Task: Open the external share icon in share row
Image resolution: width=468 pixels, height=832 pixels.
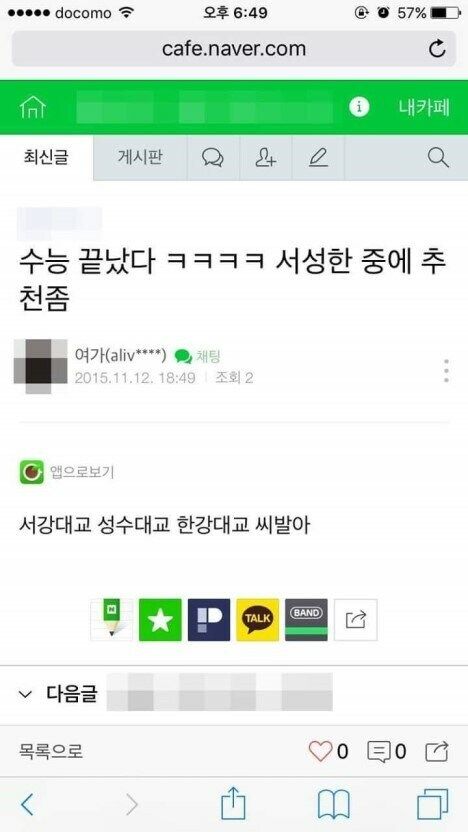Action: [356, 620]
